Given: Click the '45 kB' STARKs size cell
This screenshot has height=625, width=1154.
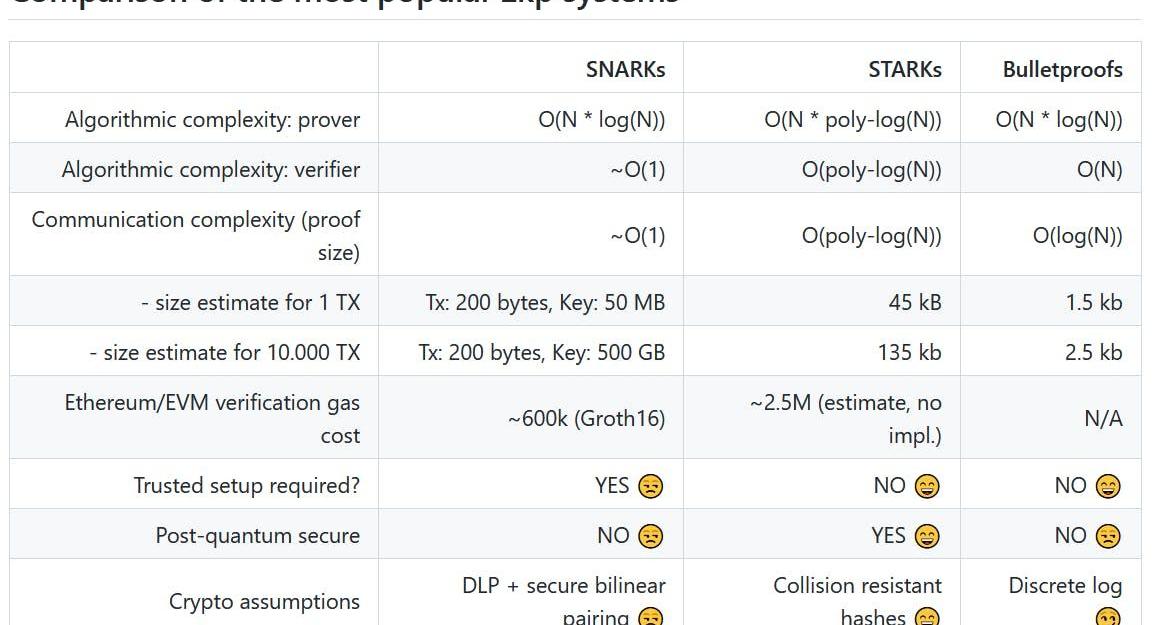Looking at the screenshot, I should pyautogui.click(x=915, y=303).
